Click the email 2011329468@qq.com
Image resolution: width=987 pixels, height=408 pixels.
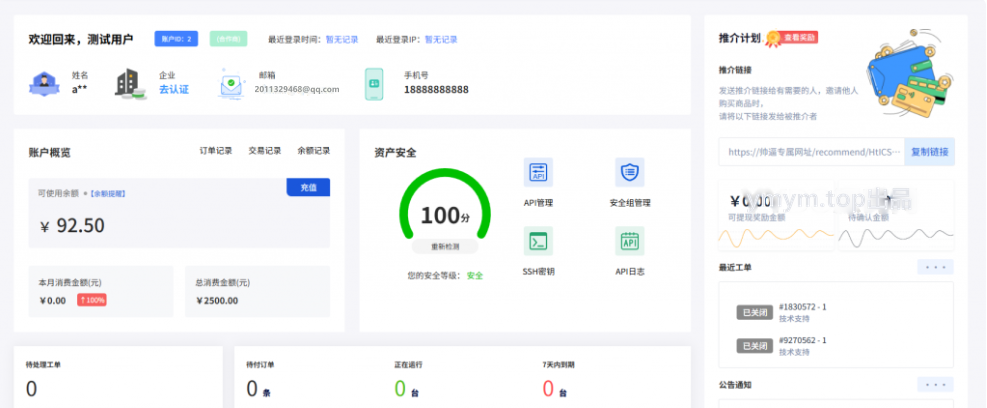point(297,89)
